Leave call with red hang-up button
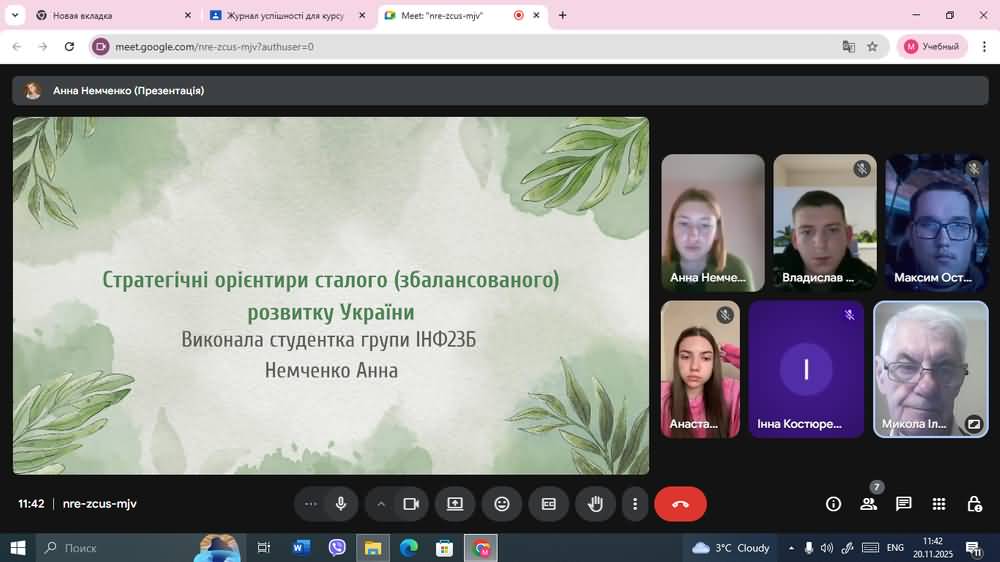Image resolution: width=1000 pixels, height=562 pixels. point(680,504)
